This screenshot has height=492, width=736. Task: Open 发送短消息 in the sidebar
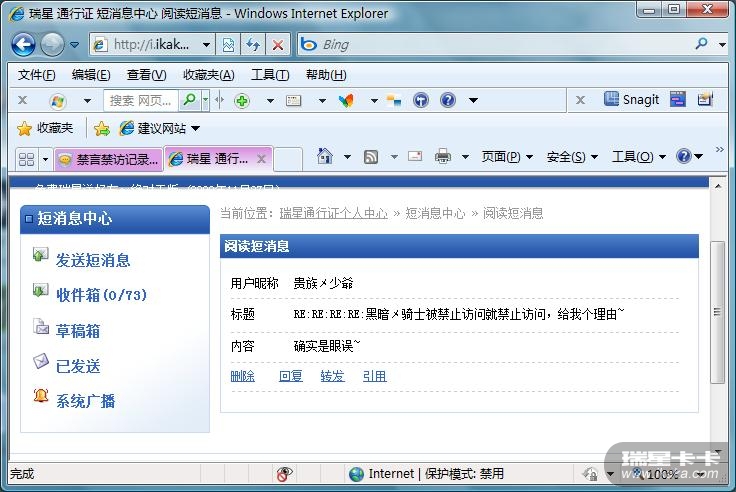point(93,260)
